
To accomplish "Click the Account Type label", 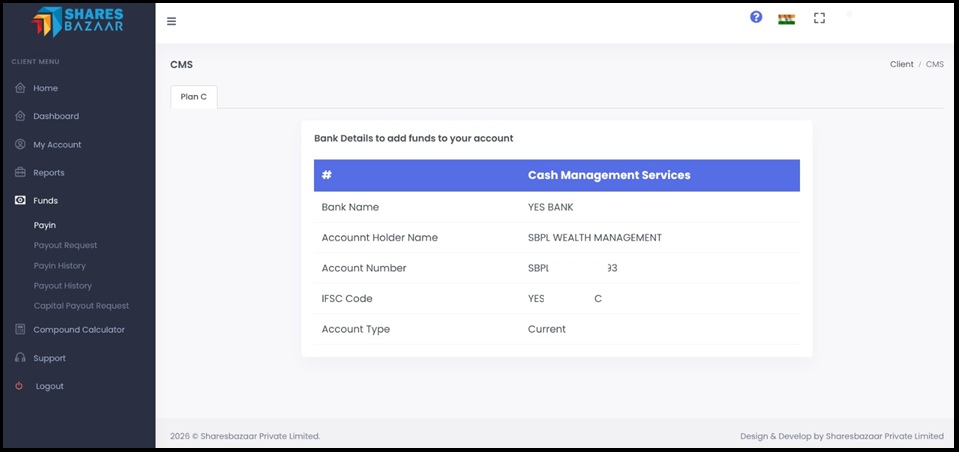I will coord(355,329).
